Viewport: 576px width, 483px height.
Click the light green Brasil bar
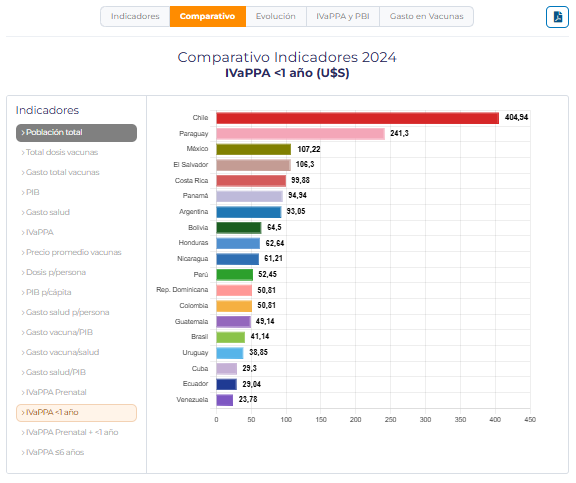[x=231, y=337]
